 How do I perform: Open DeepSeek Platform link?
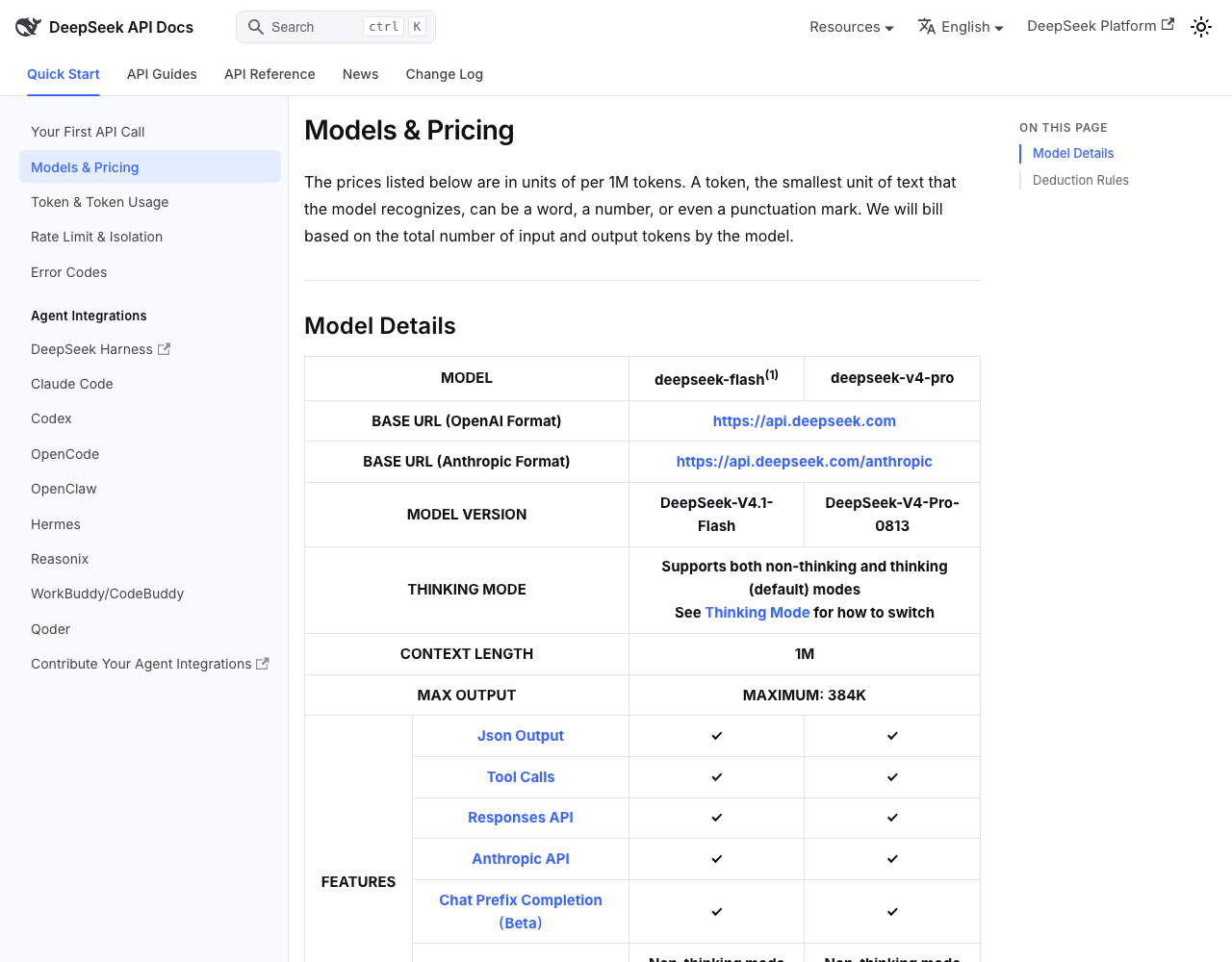click(1101, 26)
